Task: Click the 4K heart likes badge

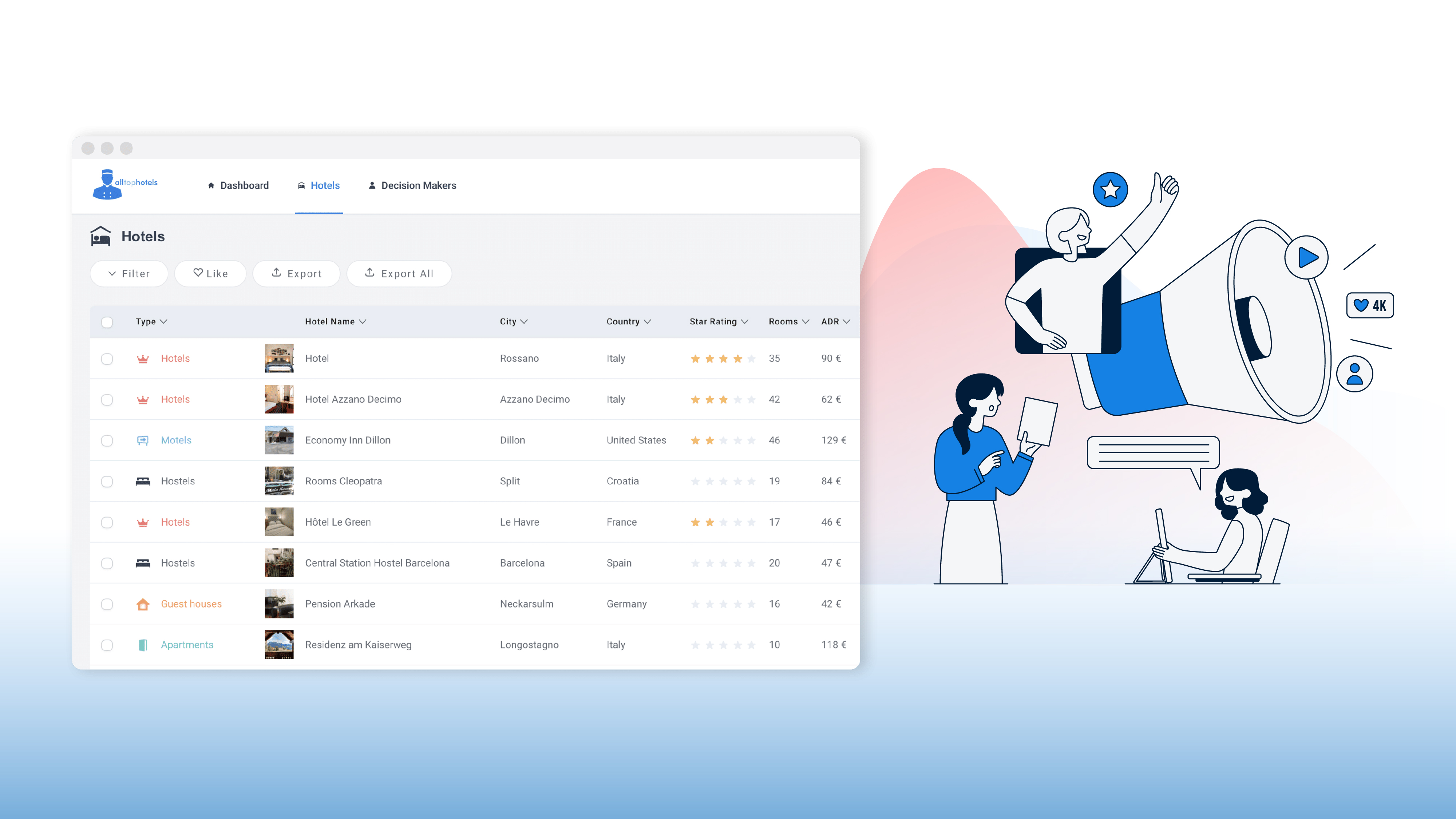Action: pos(1370,306)
